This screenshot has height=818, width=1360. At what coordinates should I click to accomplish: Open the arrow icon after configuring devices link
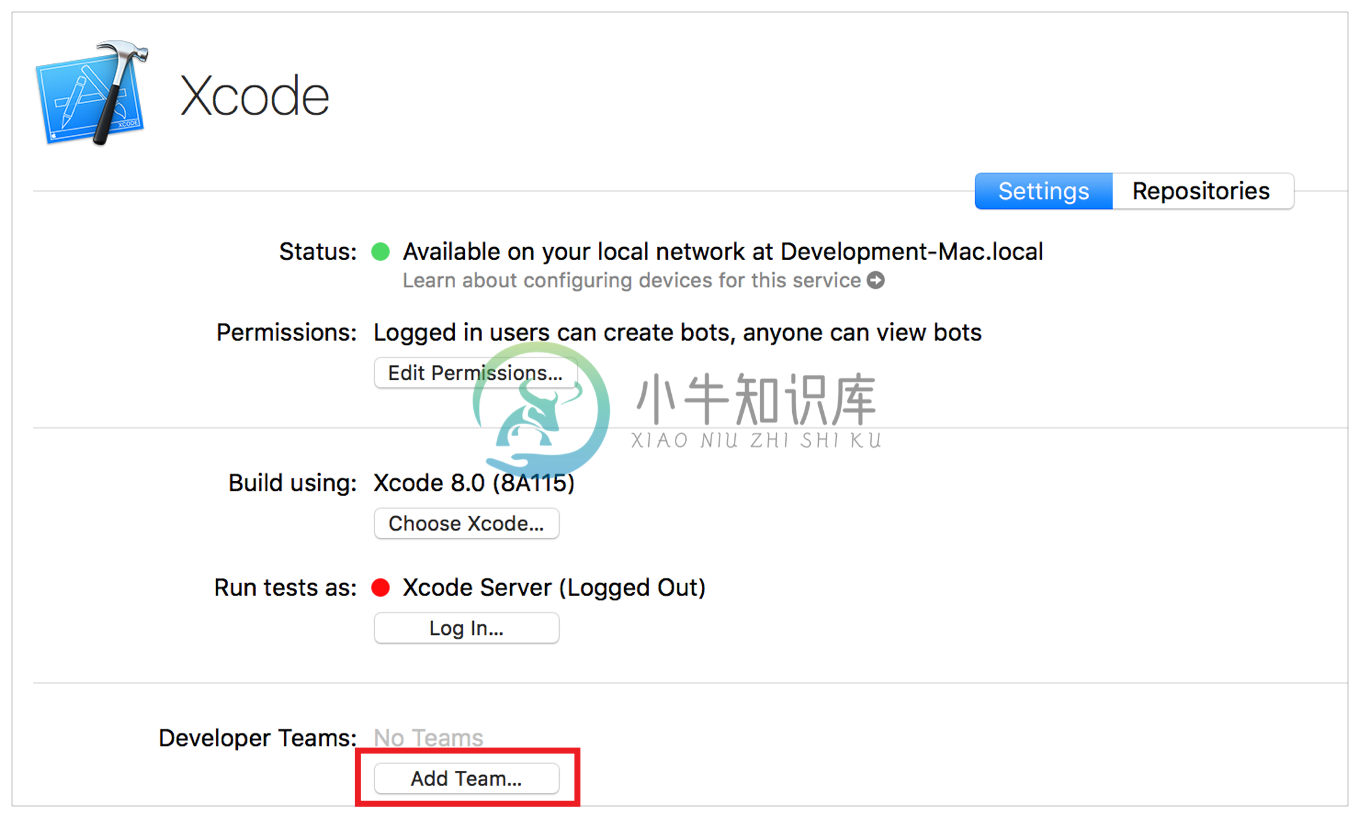[876, 281]
